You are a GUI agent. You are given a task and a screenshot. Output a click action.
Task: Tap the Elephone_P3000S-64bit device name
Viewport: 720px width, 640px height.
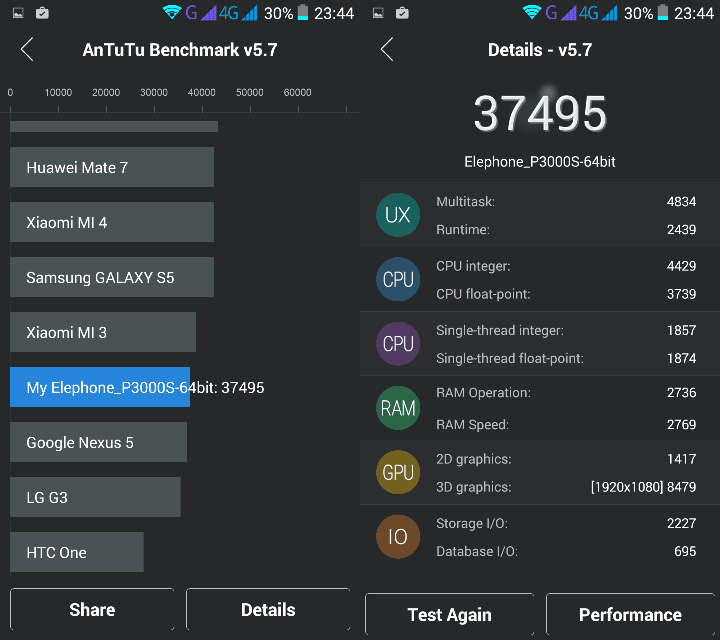click(540, 162)
